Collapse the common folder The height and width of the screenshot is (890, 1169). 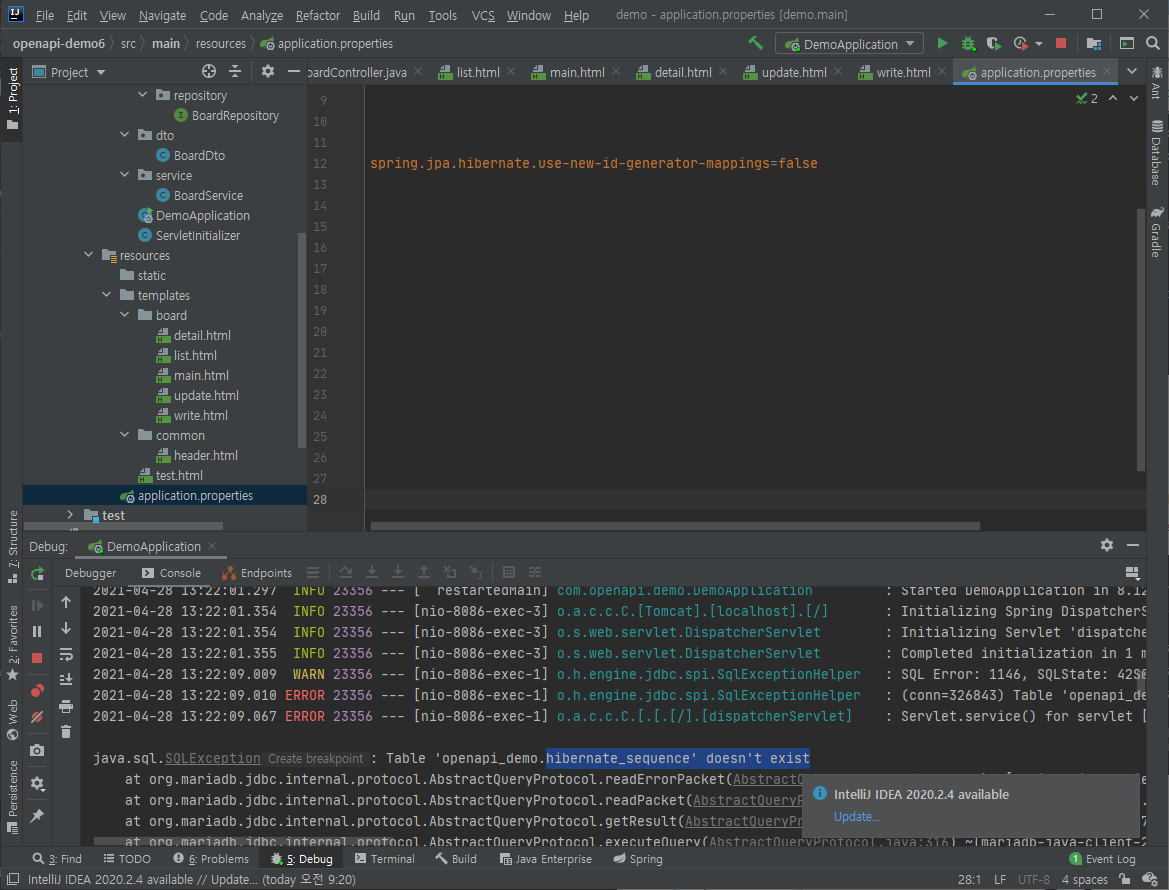(125, 435)
